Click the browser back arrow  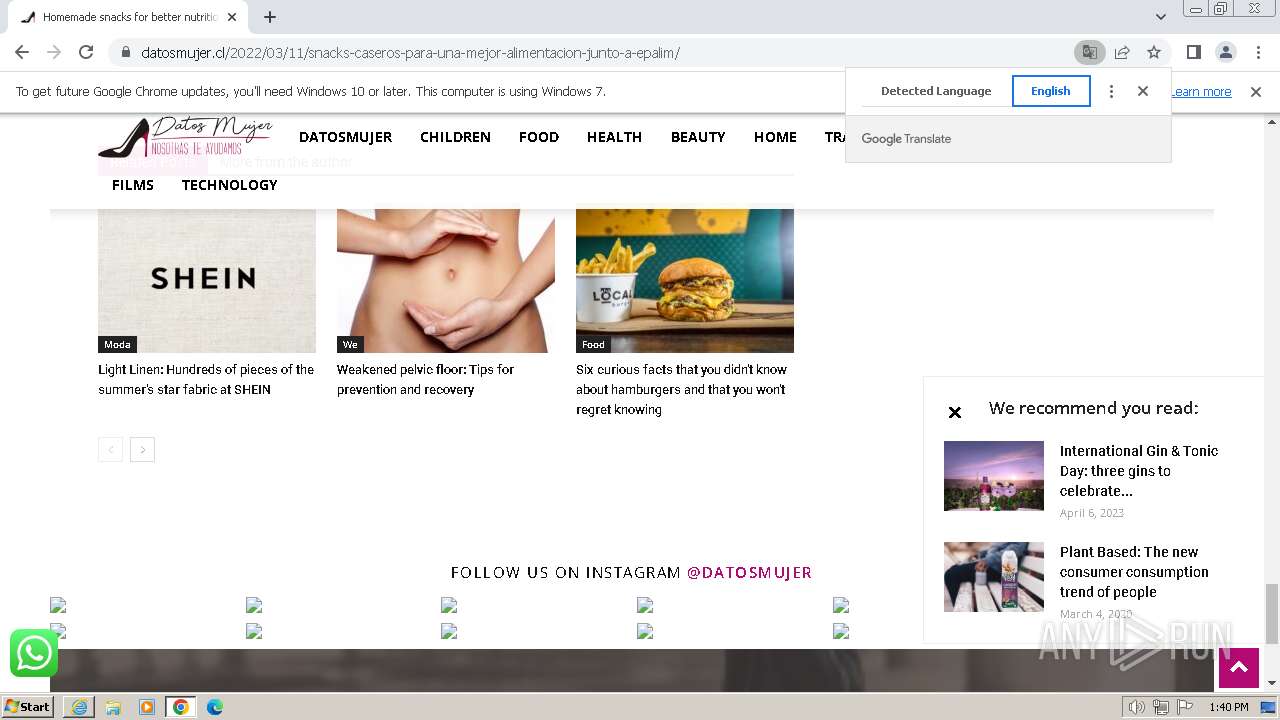coord(22,52)
